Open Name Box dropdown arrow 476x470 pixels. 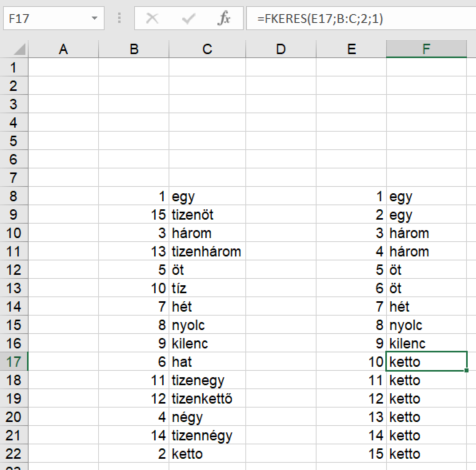coord(95,18)
